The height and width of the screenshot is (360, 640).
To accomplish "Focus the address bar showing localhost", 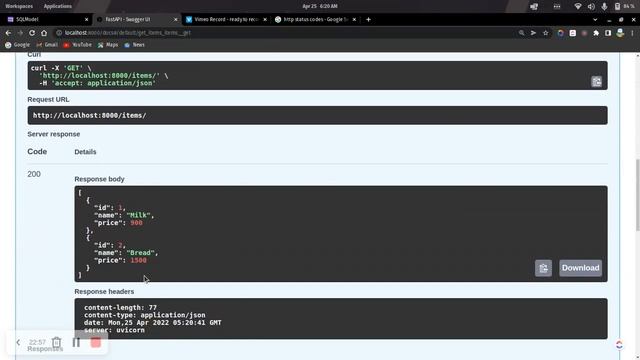I will [x=286, y=33].
